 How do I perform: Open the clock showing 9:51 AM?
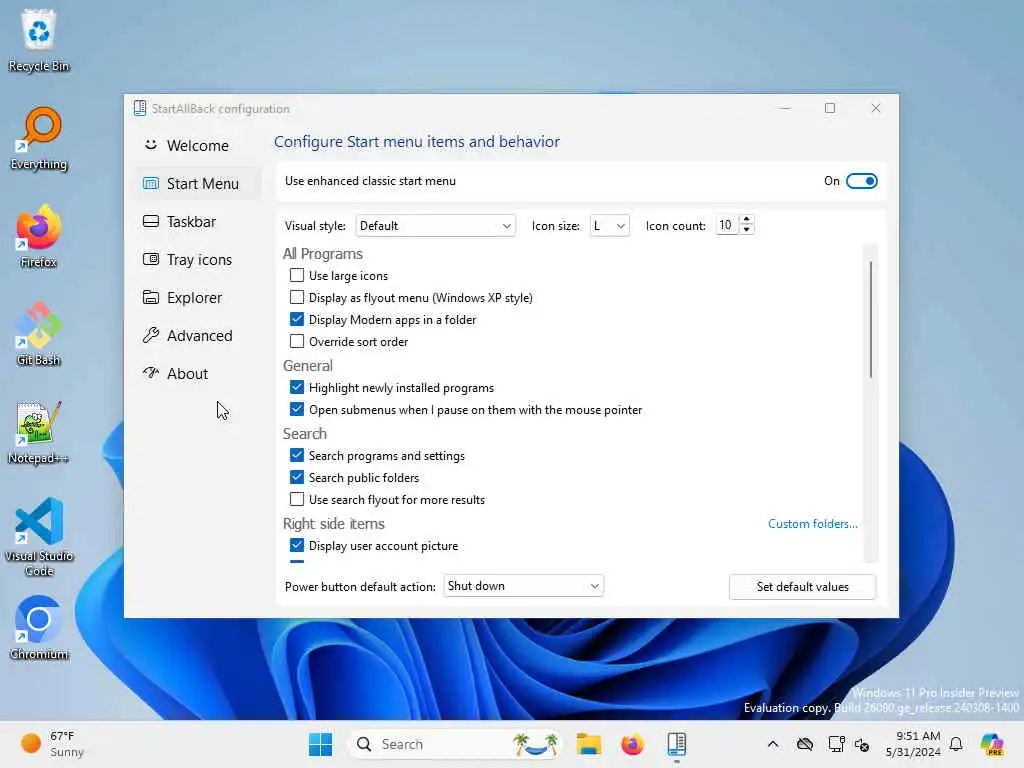[x=913, y=744]
